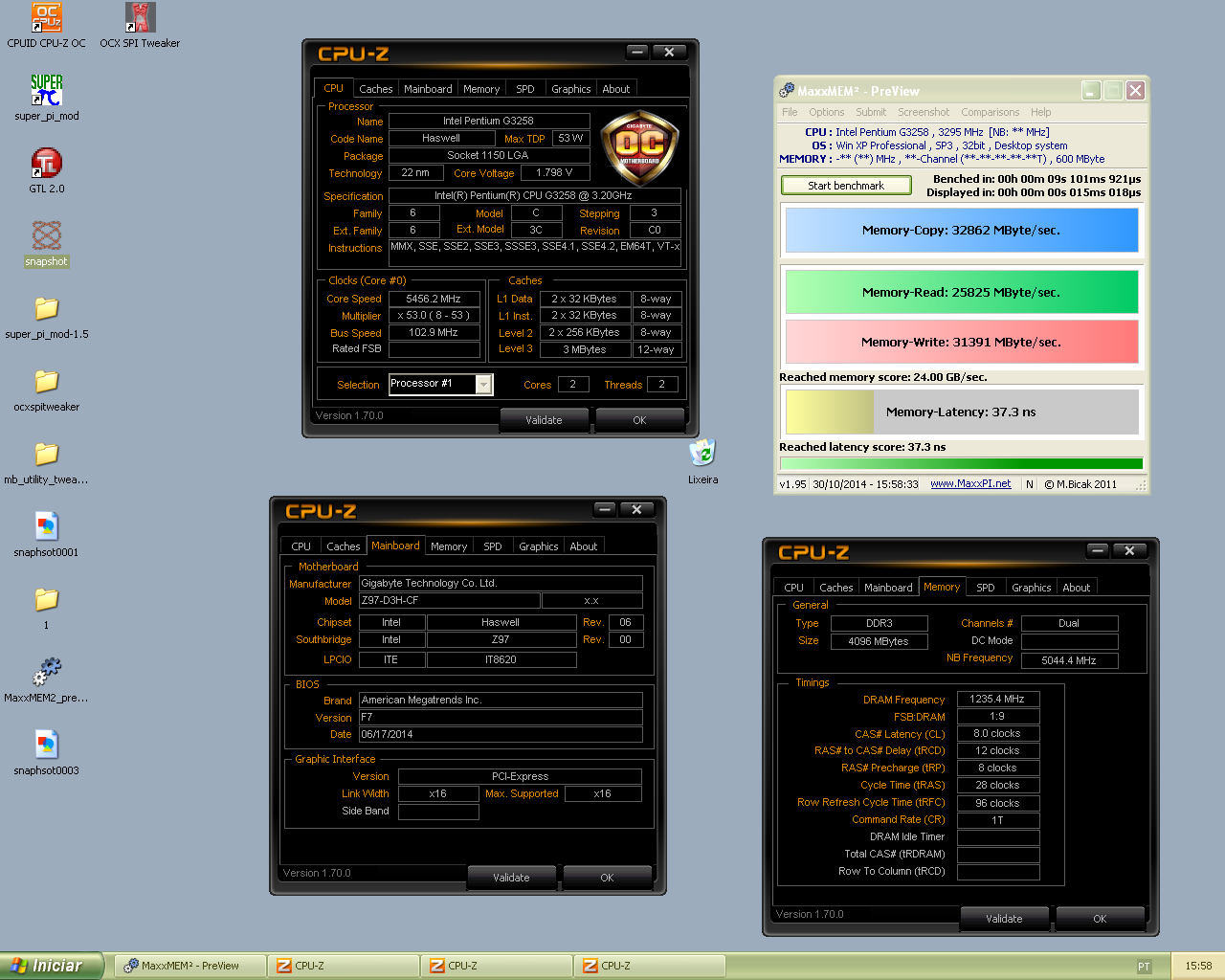Open SPD tab in top CPU-Z window

525,89
